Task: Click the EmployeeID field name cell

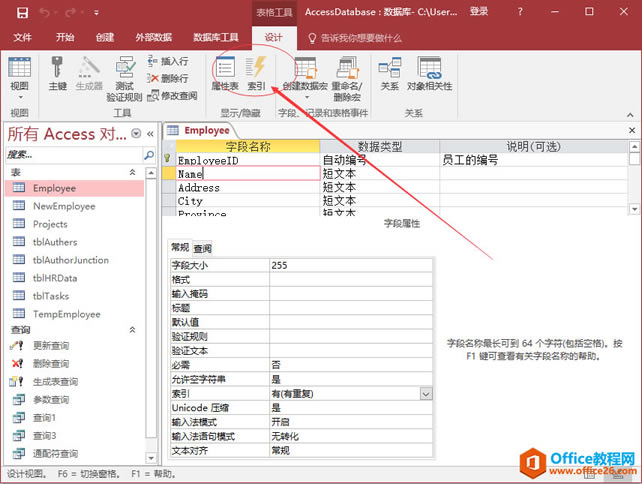Action: [248, 160]
